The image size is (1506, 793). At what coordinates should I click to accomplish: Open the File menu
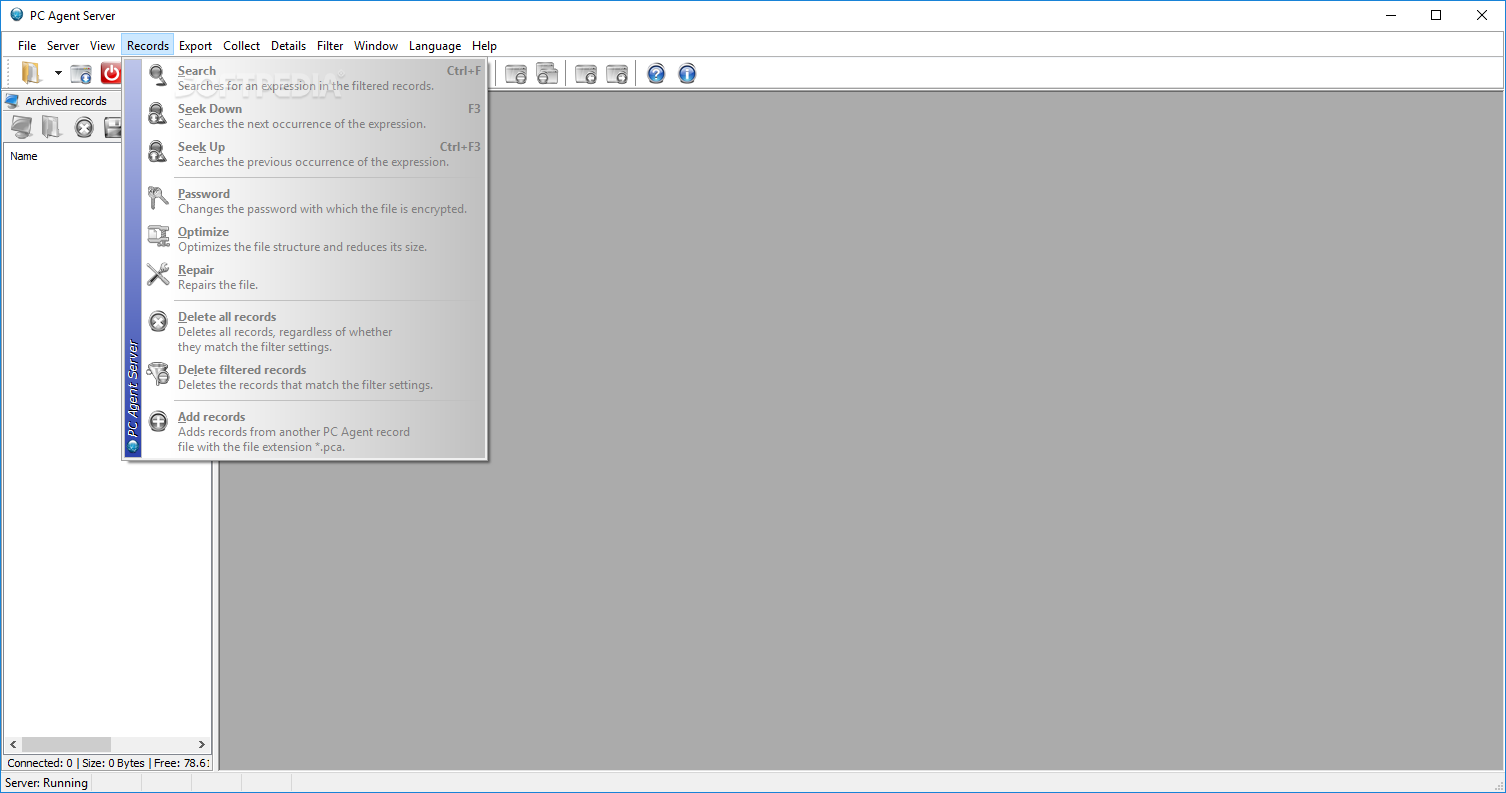27,46
